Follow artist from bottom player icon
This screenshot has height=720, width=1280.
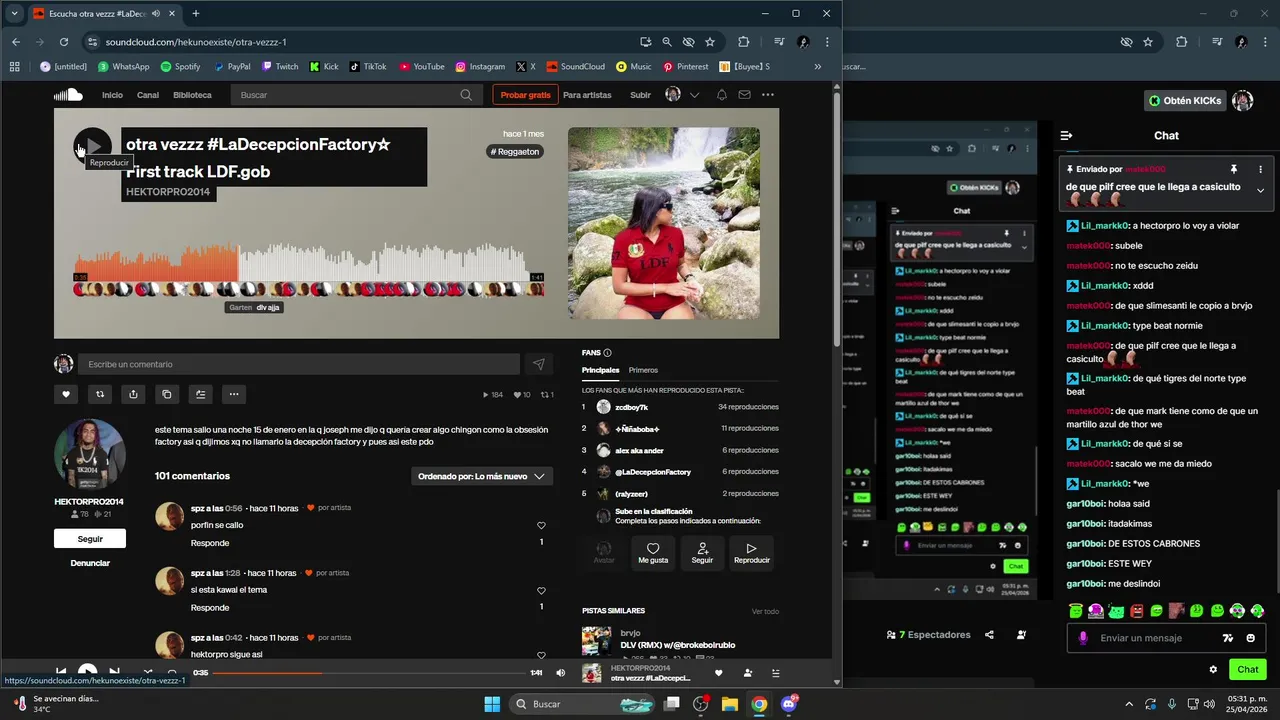747,673
